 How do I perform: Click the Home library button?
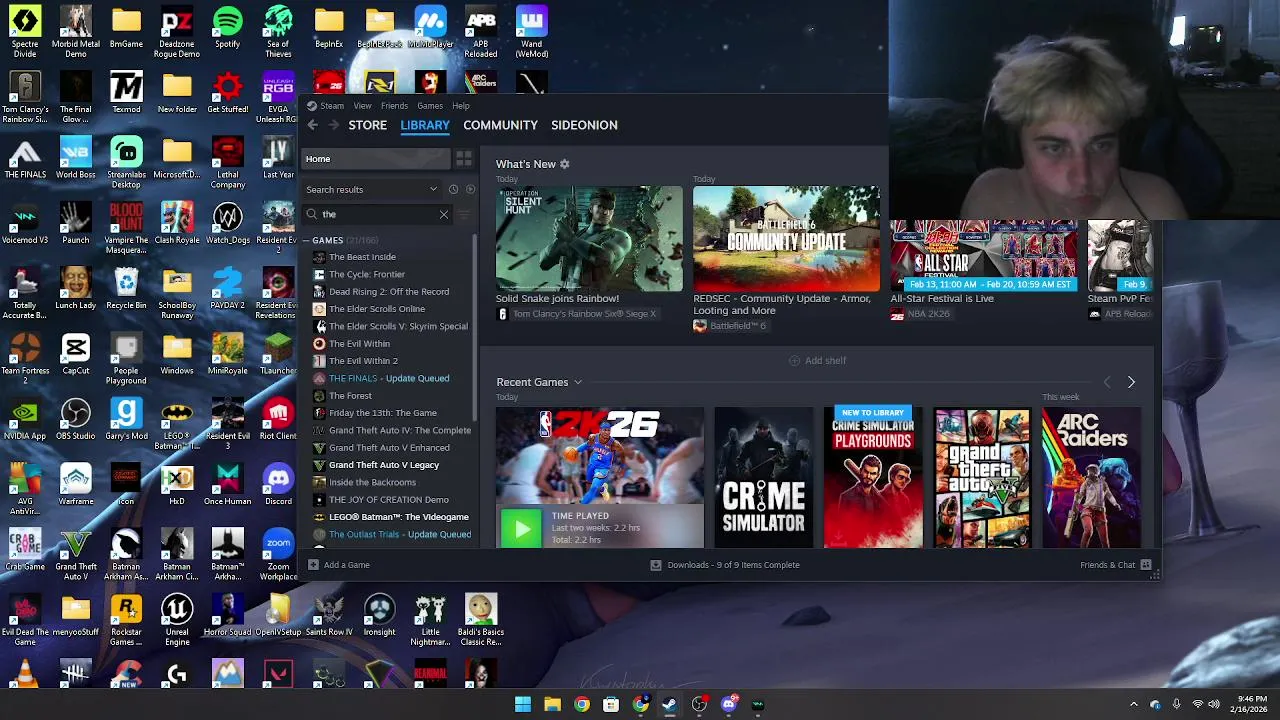376,159
